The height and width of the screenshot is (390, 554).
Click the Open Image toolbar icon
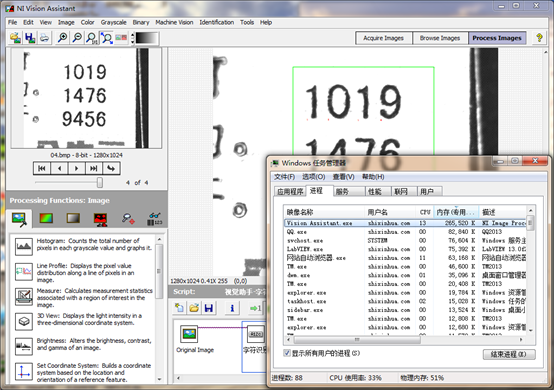(x=15, y=38)
